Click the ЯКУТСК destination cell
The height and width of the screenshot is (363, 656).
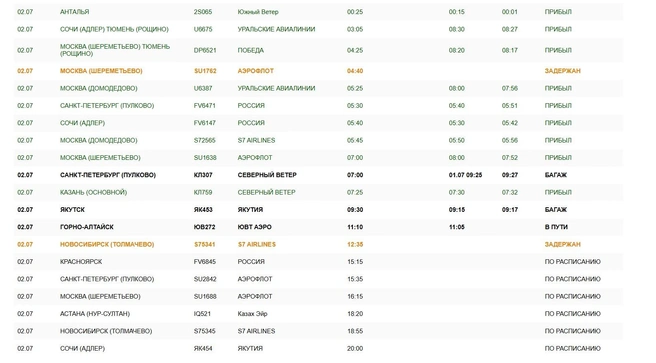(x=72, y=210)
